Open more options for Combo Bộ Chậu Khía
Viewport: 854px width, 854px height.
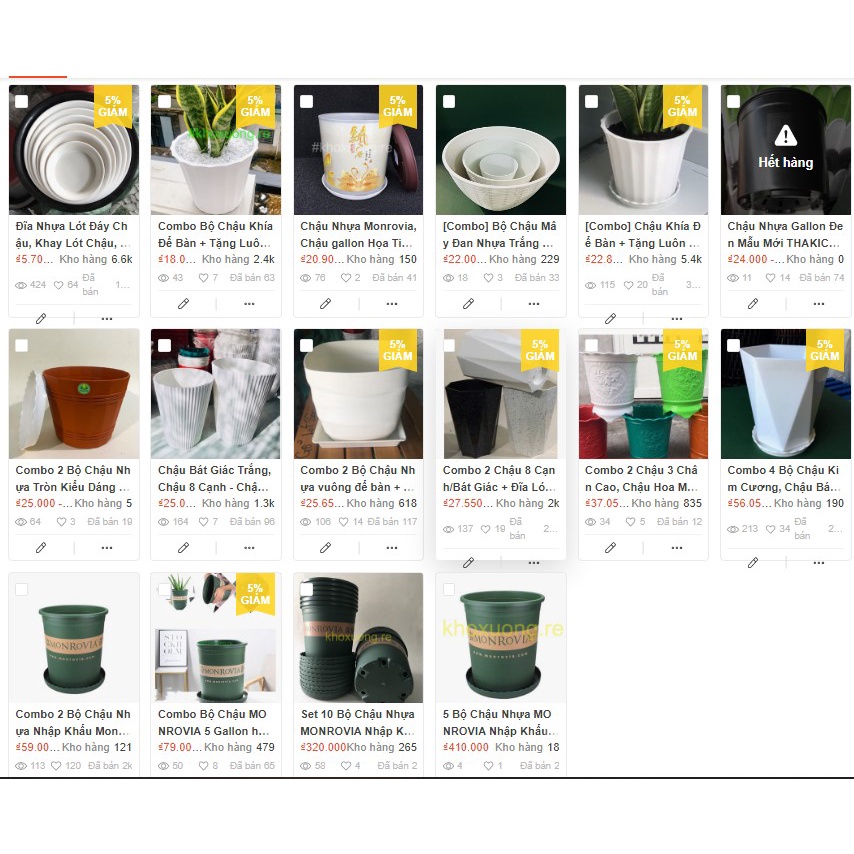[x=249, y=304]
